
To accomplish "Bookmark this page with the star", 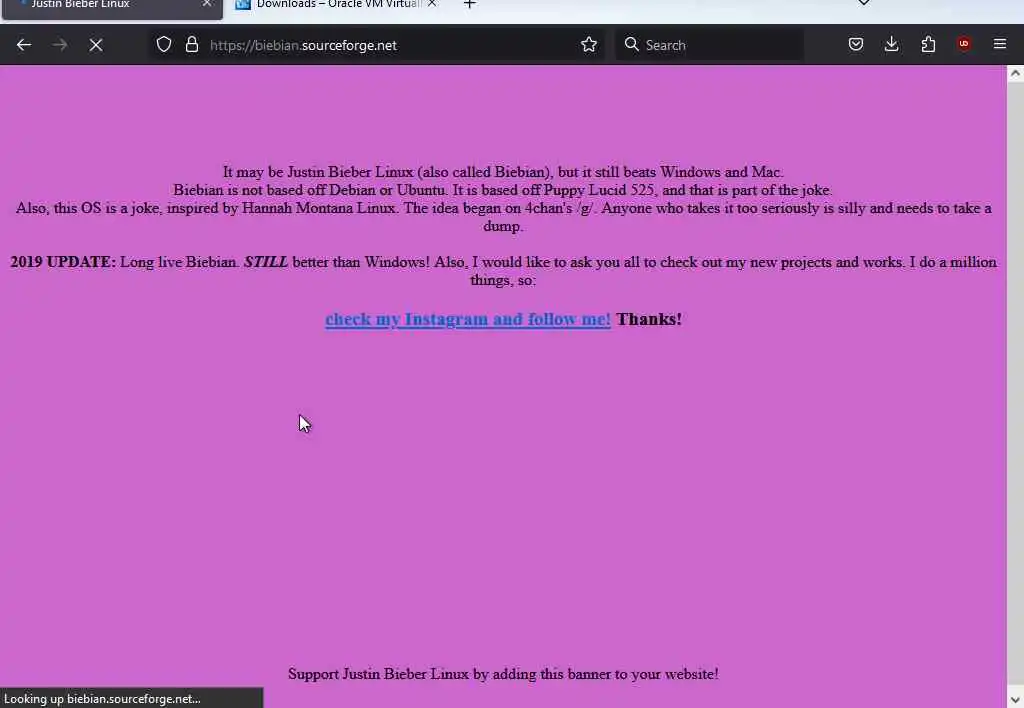I will [588, 44].
